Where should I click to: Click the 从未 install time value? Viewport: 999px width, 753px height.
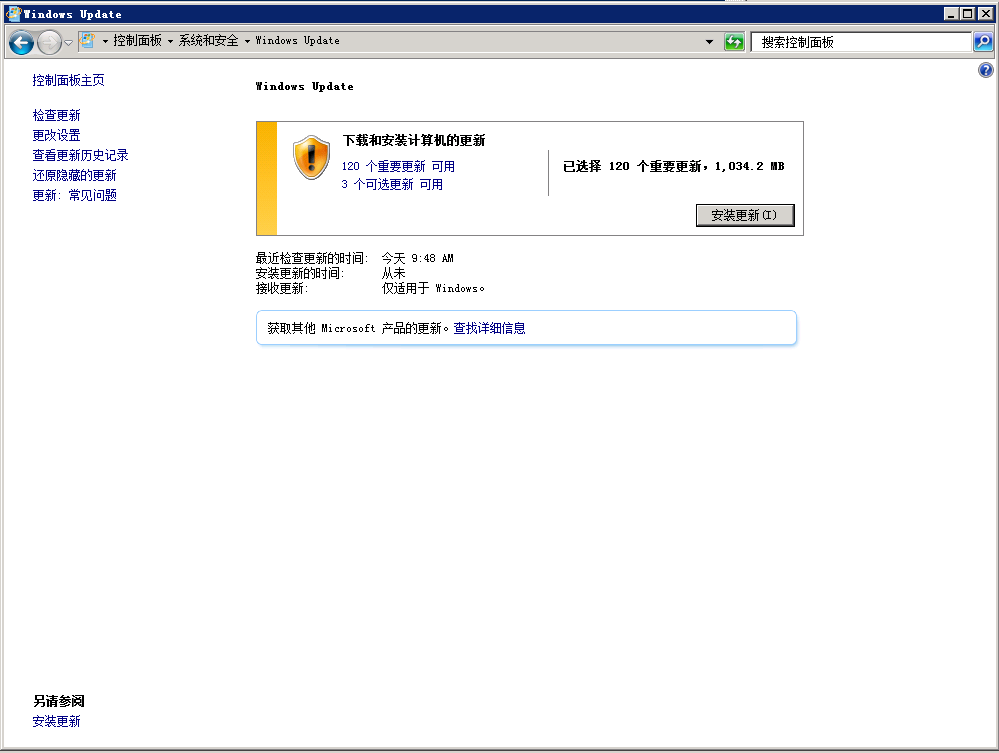click(x=393, y=273)
